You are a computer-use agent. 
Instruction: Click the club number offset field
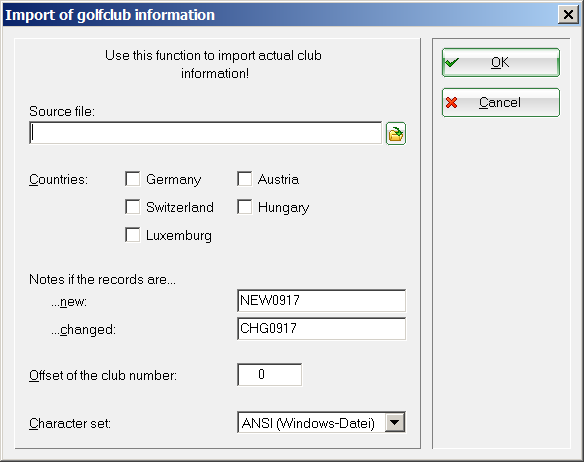270,375
